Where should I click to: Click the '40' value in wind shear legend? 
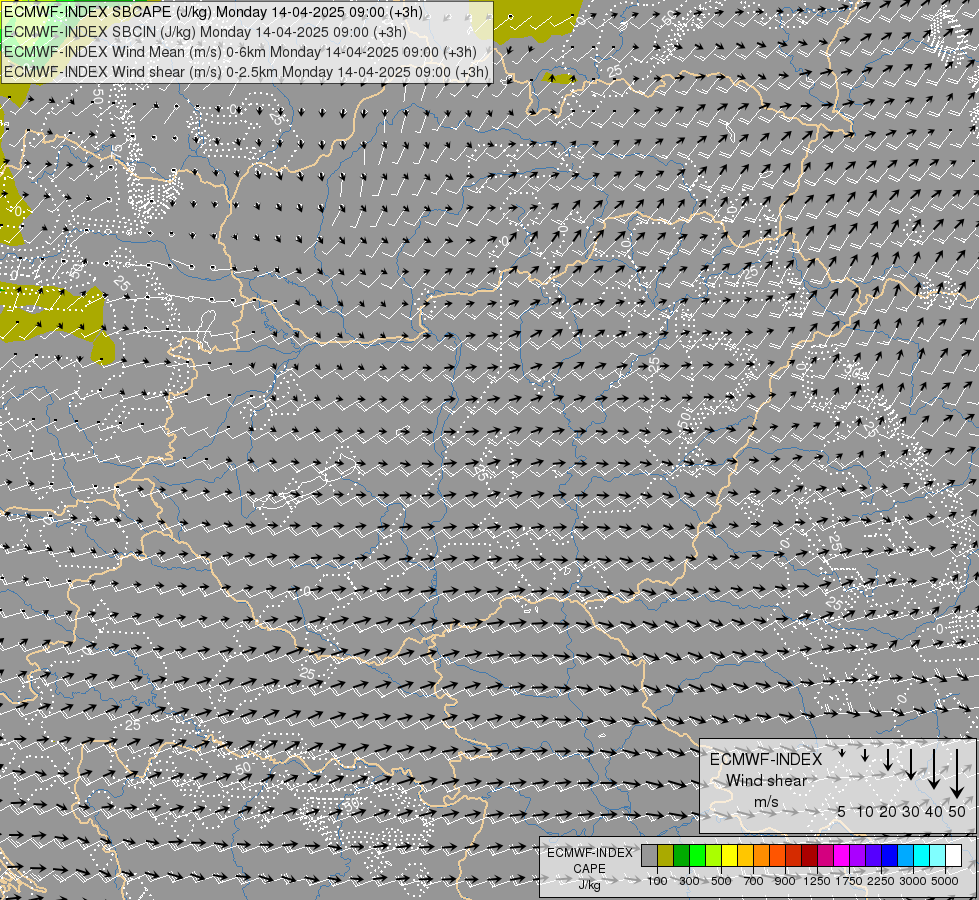pyautogui.click(x=933, y=811)
